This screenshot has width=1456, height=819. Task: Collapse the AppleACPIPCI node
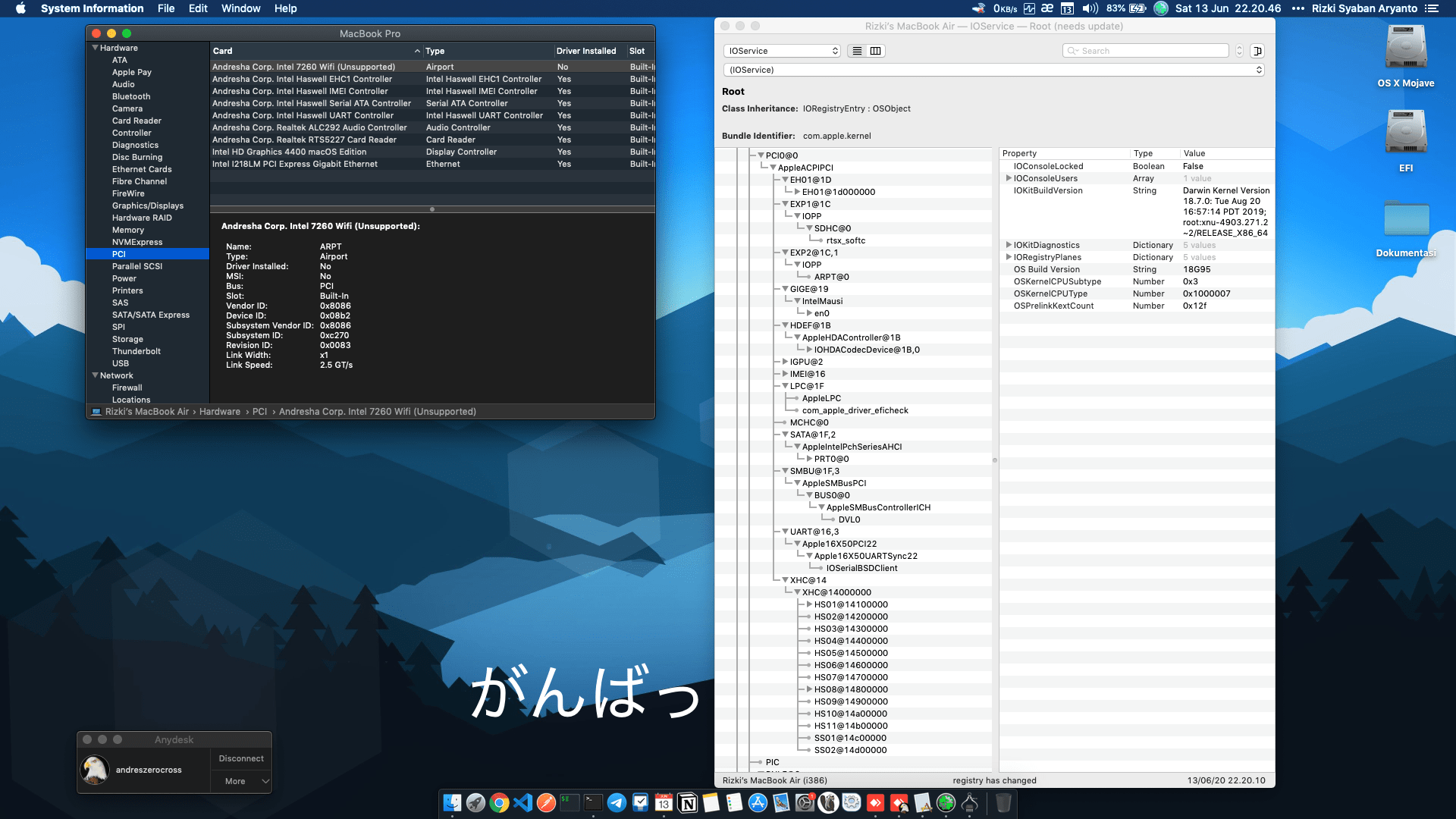[x=773, y=168]
